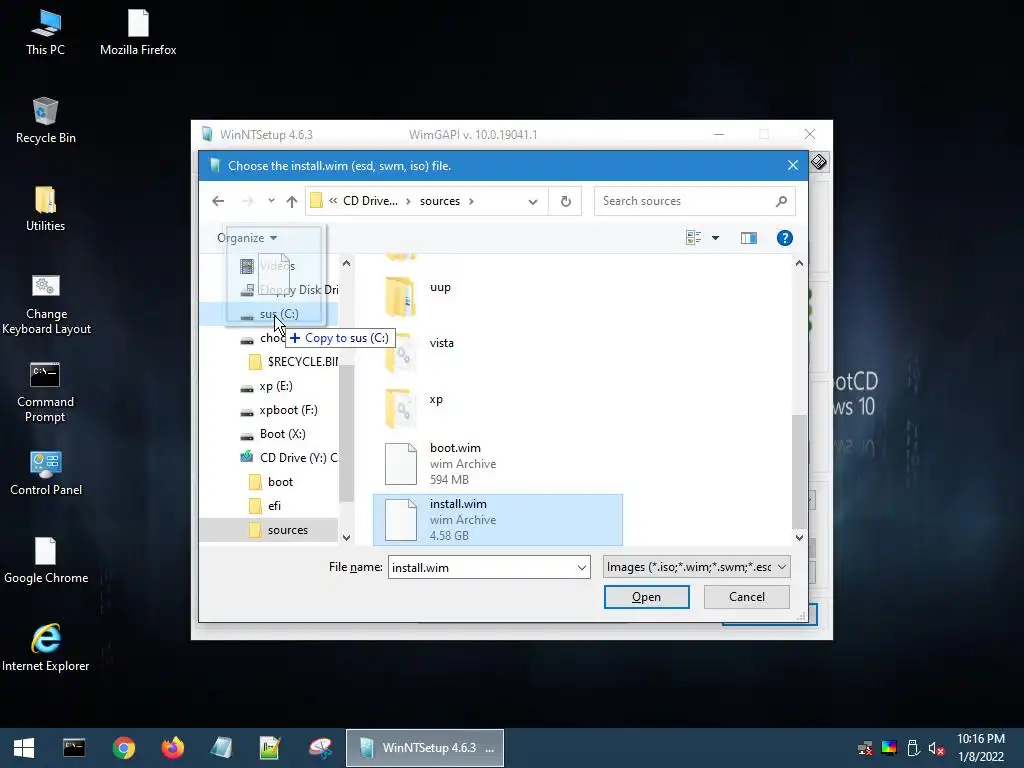Click the Open button
The height and width of the screenshot is (768, 1024).
point(647,597)
